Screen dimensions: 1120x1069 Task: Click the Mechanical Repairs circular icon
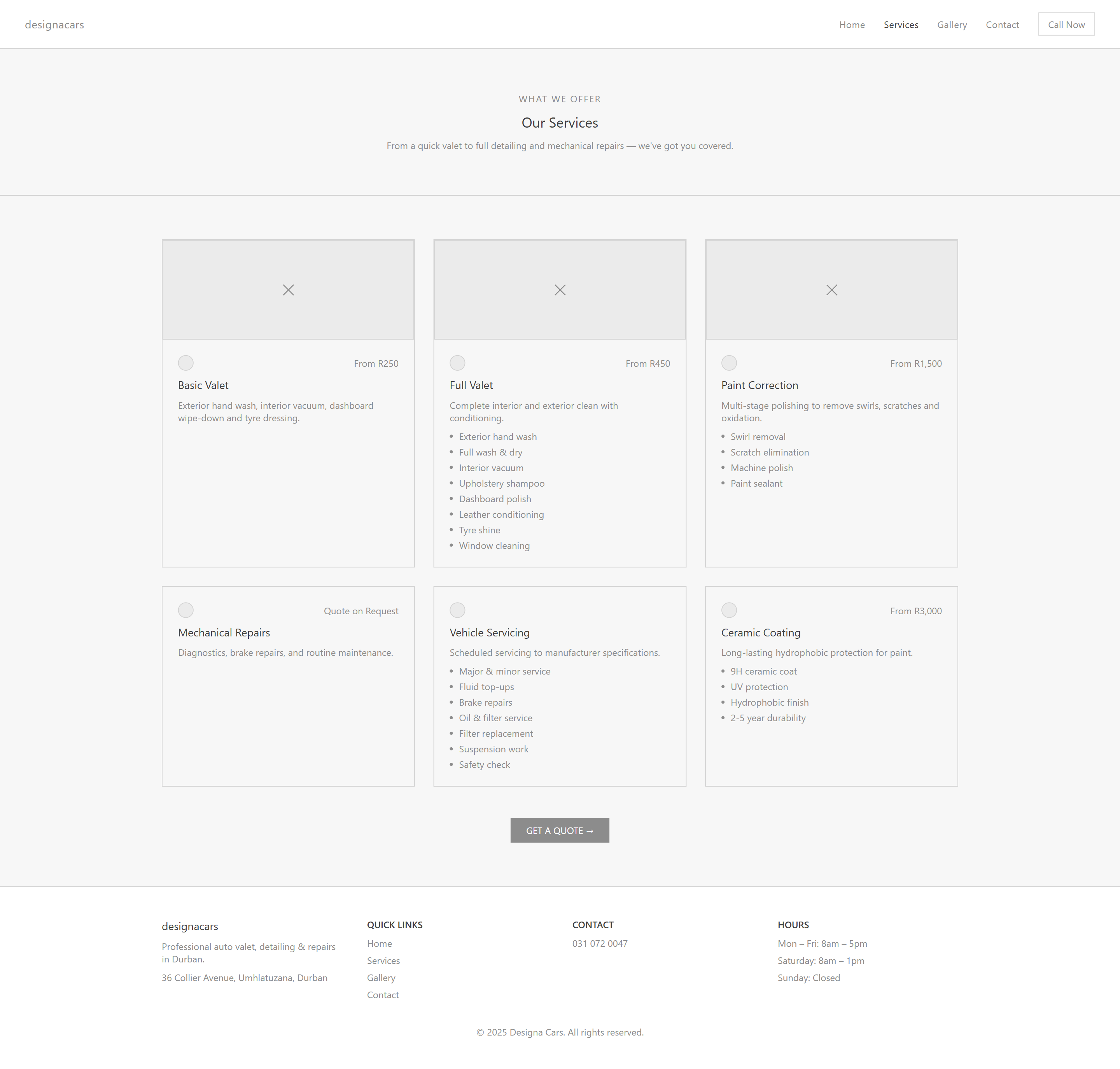click(x=186, y=610)
